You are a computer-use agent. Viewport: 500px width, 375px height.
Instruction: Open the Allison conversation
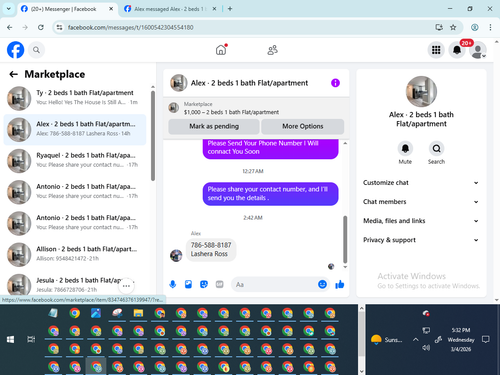tap(75, 254)
